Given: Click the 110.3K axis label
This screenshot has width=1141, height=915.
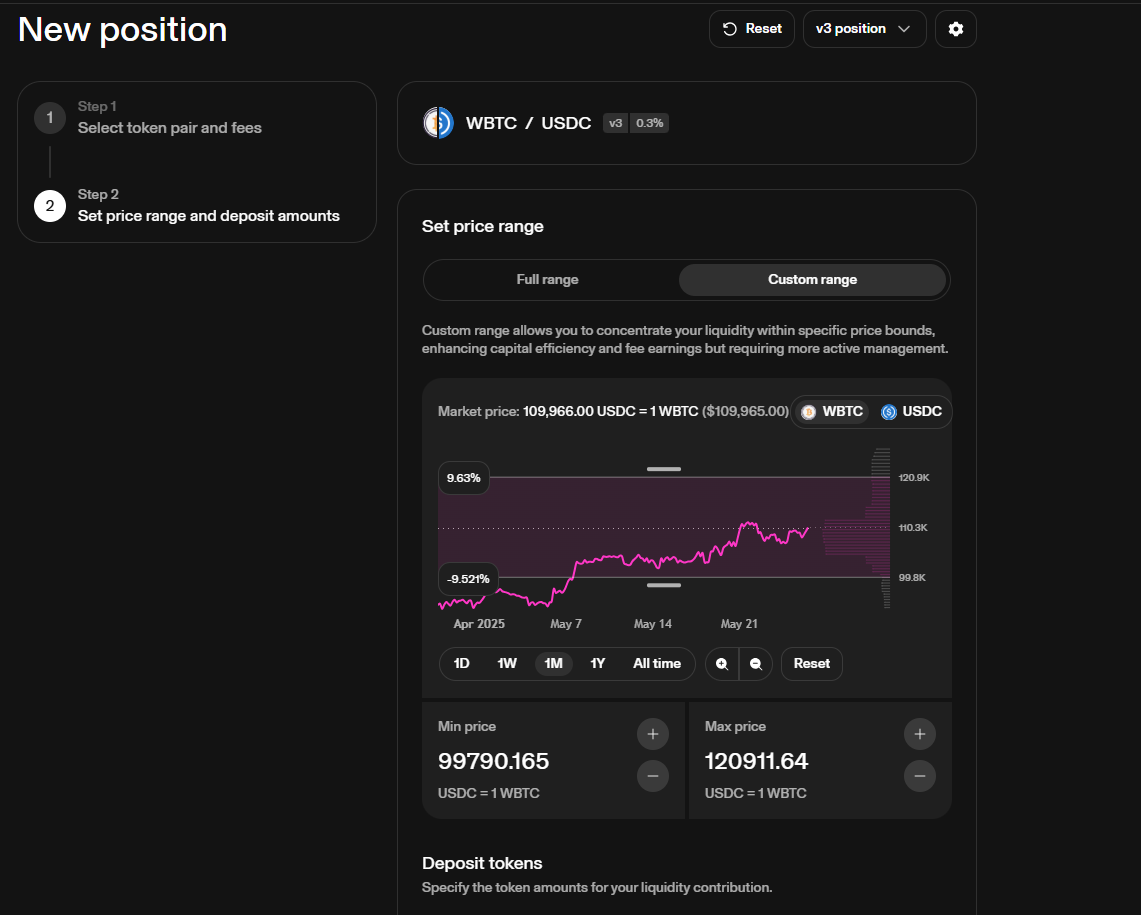Looking at the screenshot, I should (x=913, y=528).
